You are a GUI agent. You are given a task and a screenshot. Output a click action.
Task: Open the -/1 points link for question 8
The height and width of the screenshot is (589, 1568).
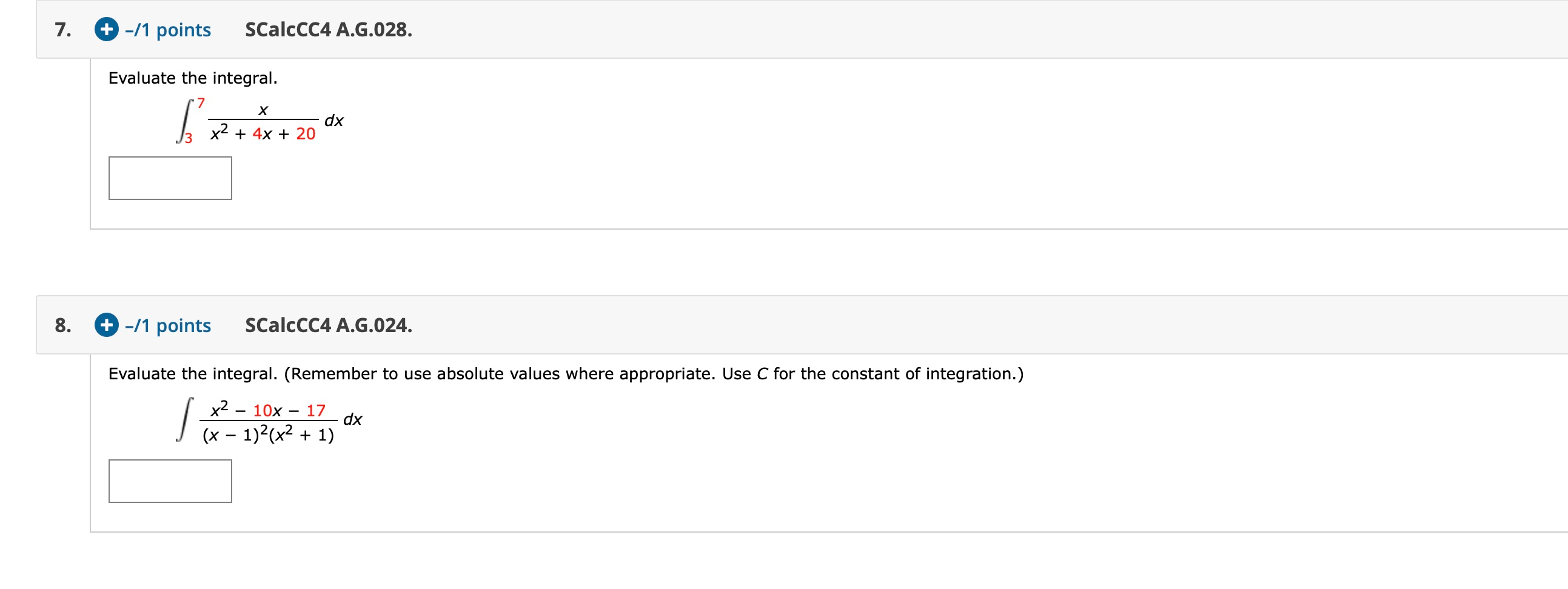click(x=168, y=325)
